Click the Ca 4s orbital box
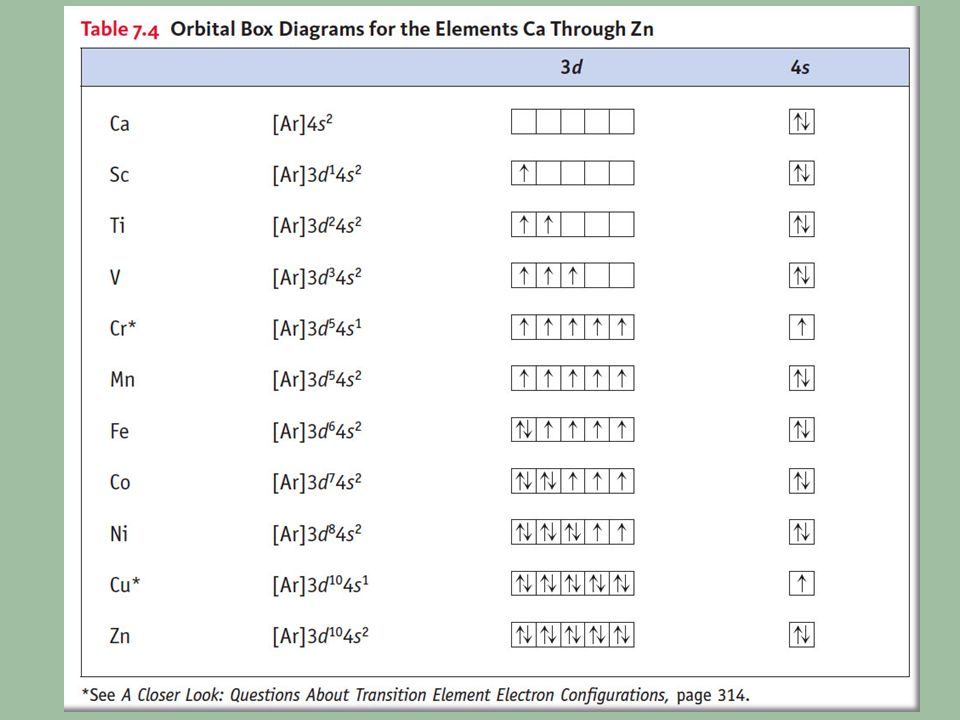Viewport: 960px width, 720px height. (801, 122)
